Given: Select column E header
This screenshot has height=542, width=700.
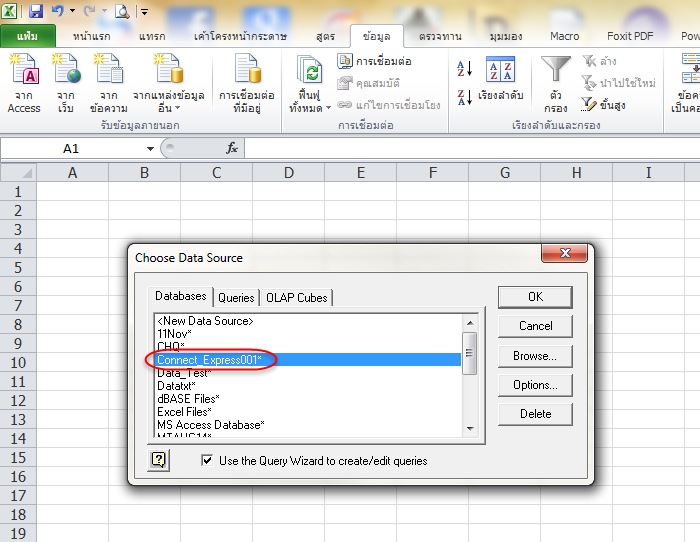Looking at the screenshot, I should pyautogui.click(x=361, y=172).
